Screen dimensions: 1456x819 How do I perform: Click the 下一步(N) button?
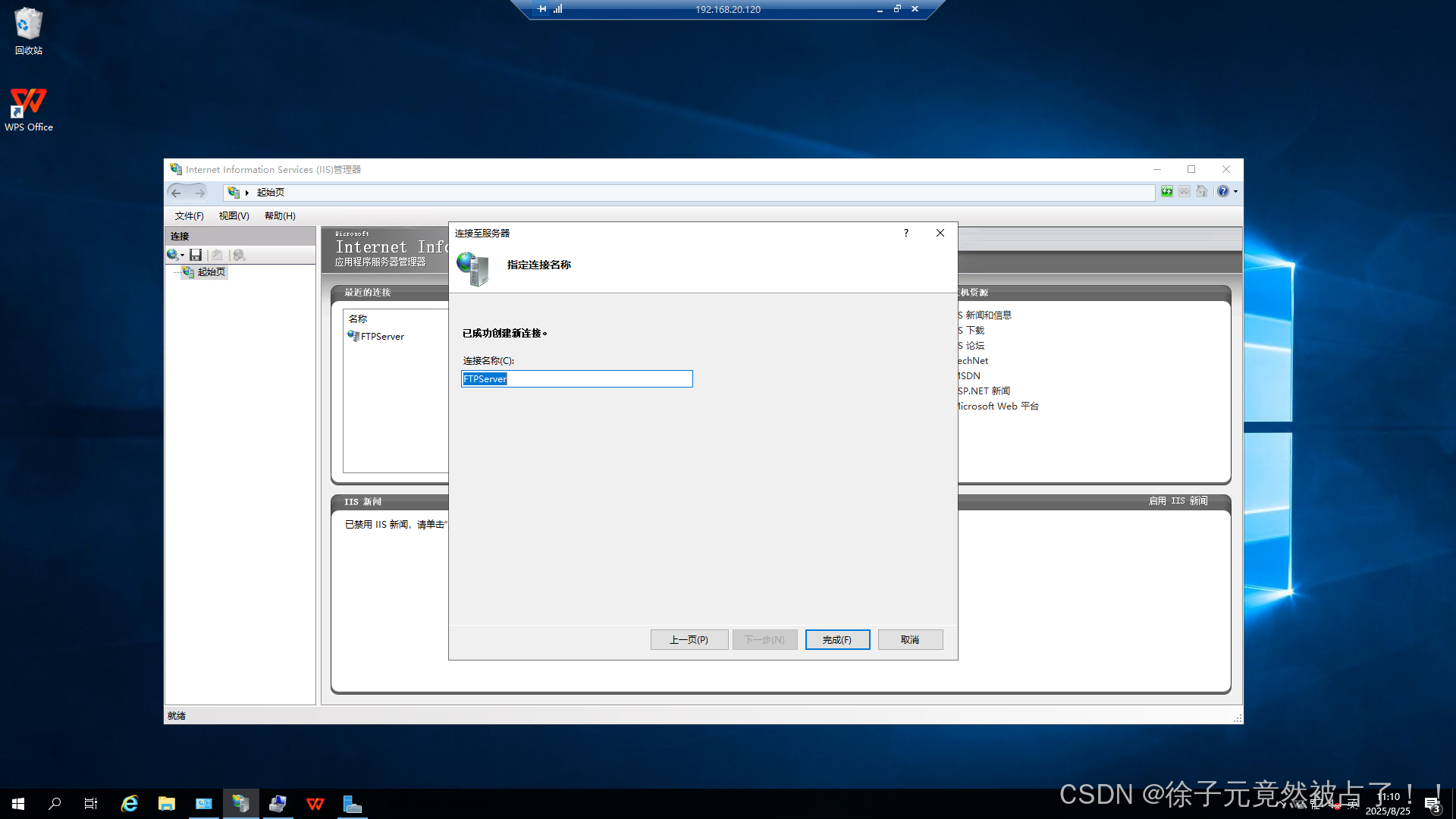coord(764,640)
